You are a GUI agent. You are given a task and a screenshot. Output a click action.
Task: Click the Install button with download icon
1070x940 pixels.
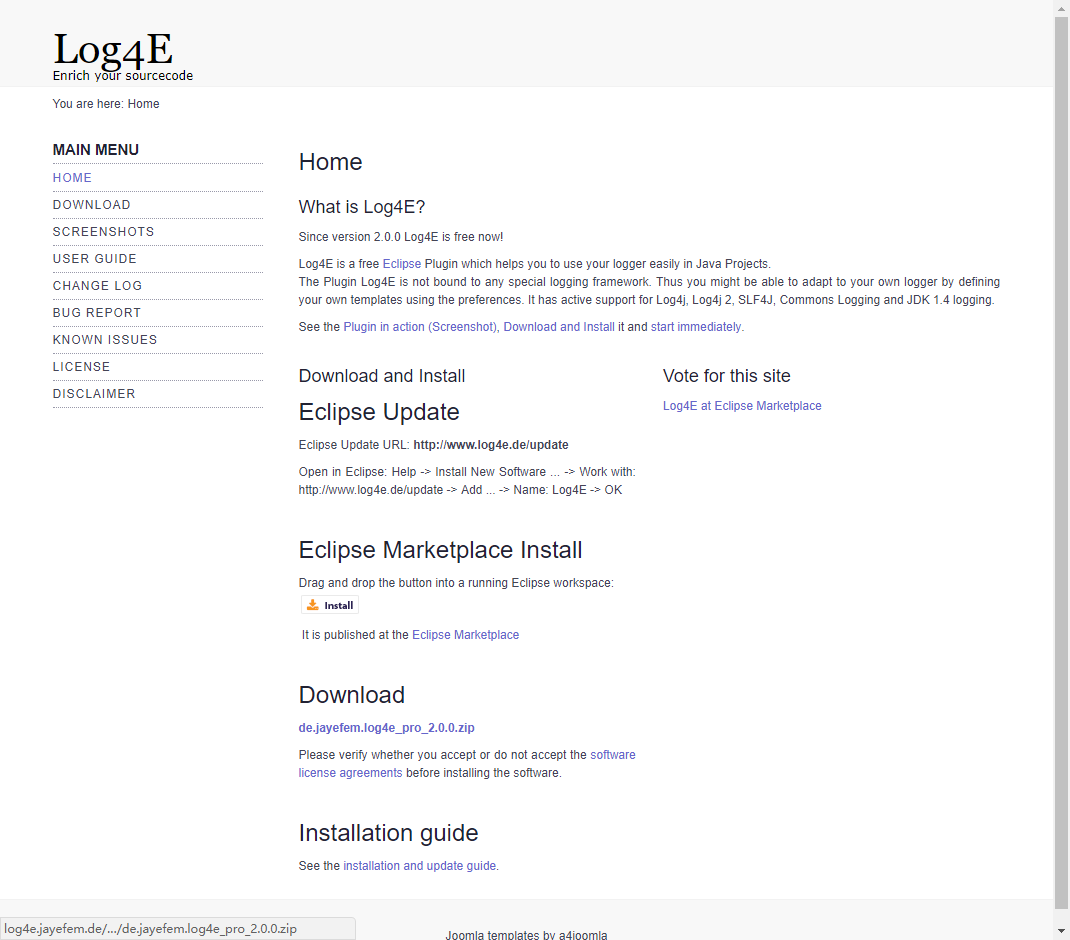tap(330, 605)
